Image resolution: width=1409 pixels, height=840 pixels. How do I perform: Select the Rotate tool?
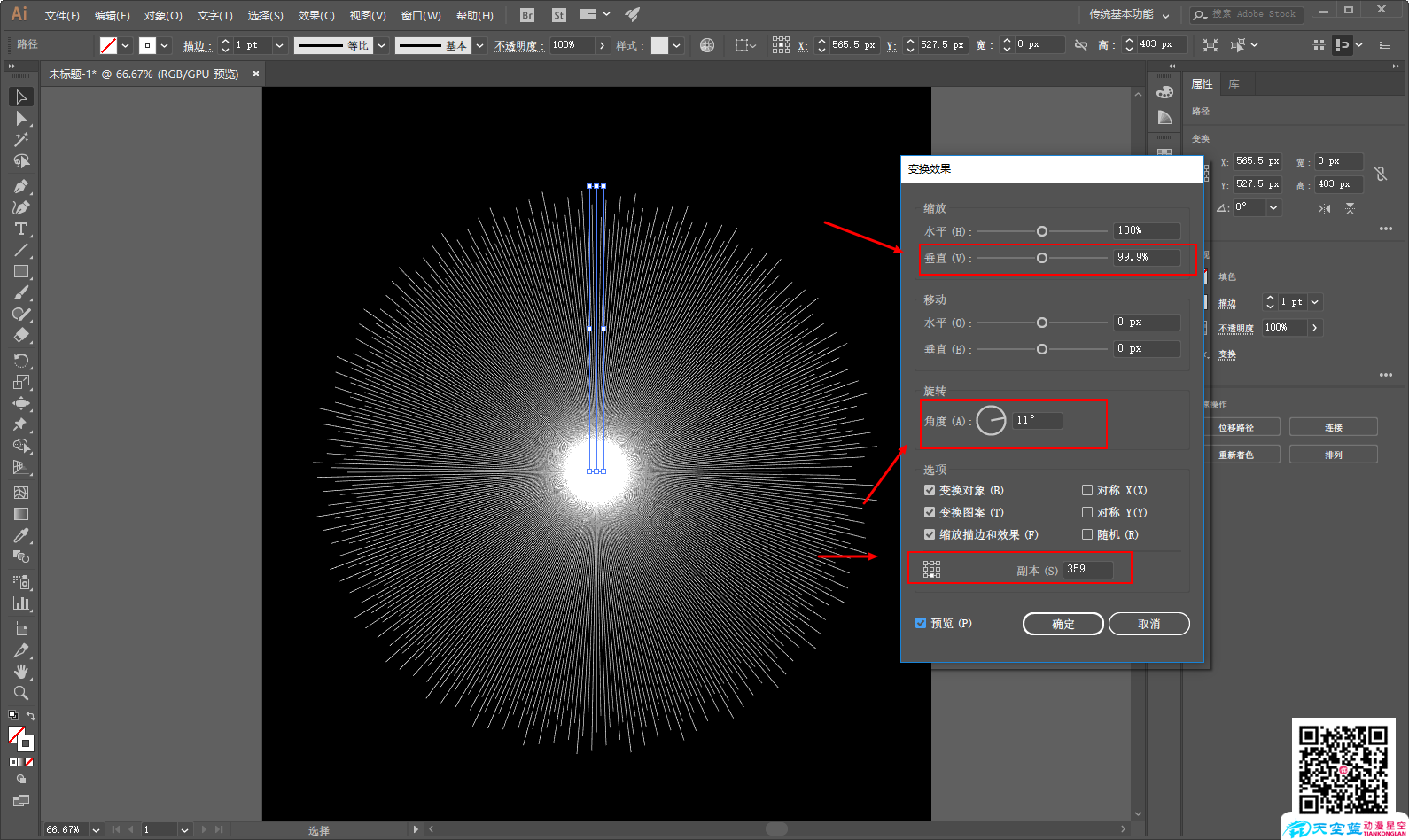point(21,361)
